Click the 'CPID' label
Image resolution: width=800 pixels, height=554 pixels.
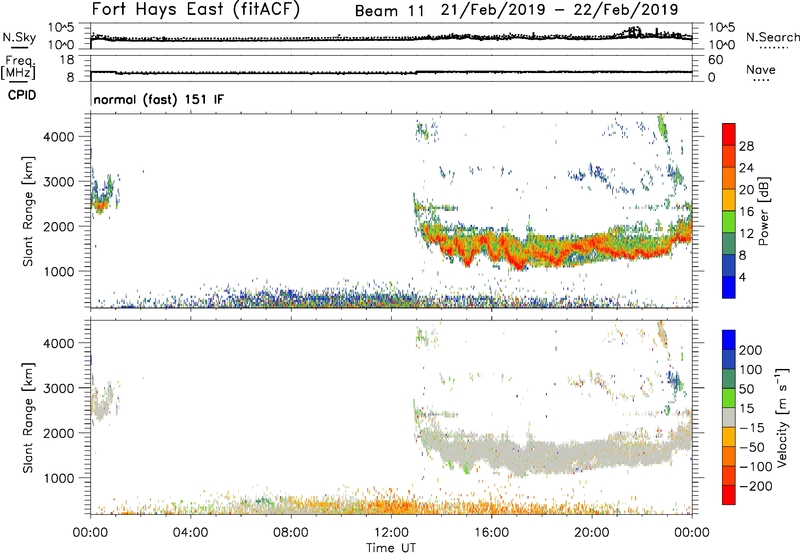point(22,95)
